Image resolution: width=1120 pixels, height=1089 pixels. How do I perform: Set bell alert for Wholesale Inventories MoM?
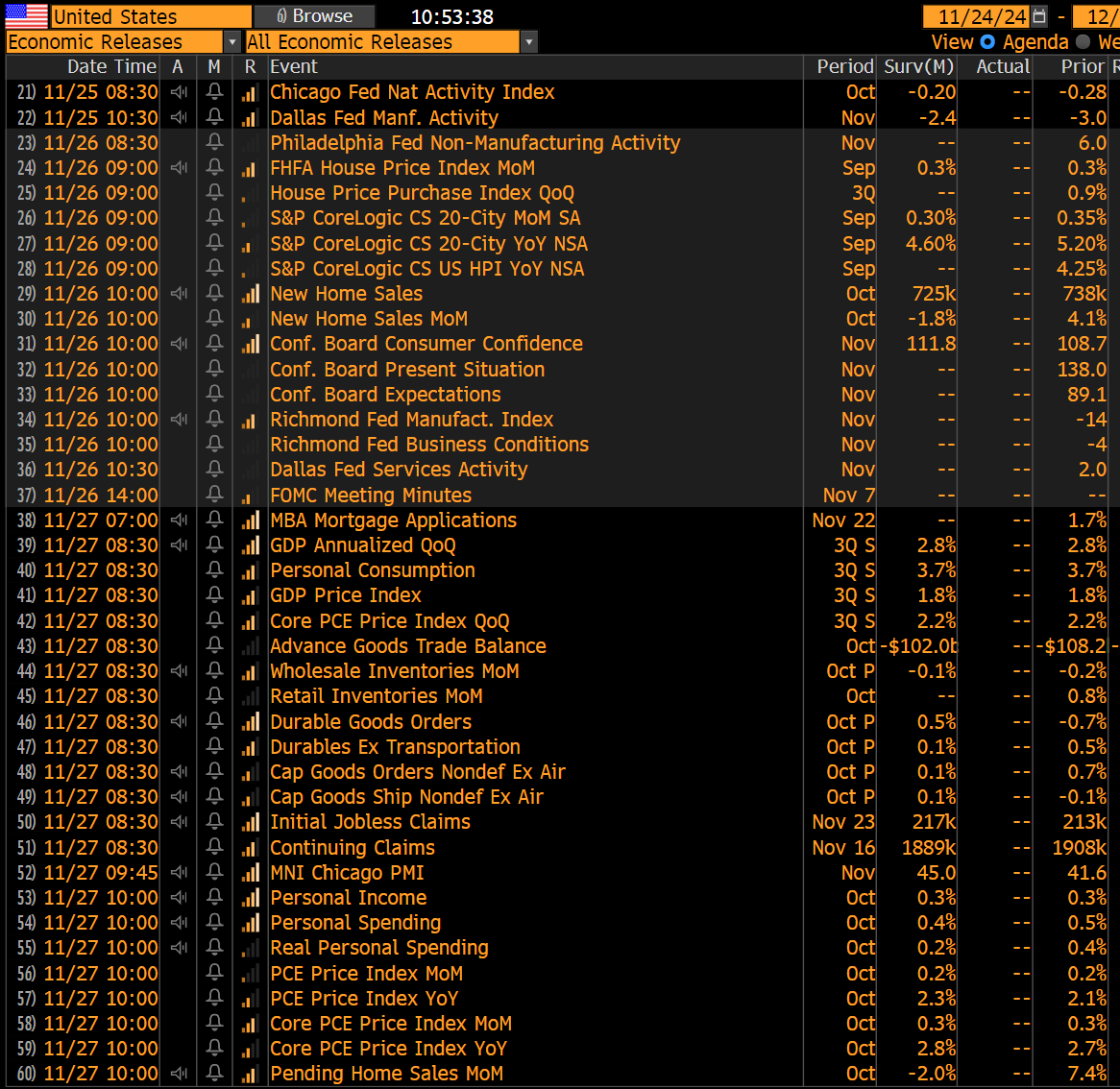214,670
